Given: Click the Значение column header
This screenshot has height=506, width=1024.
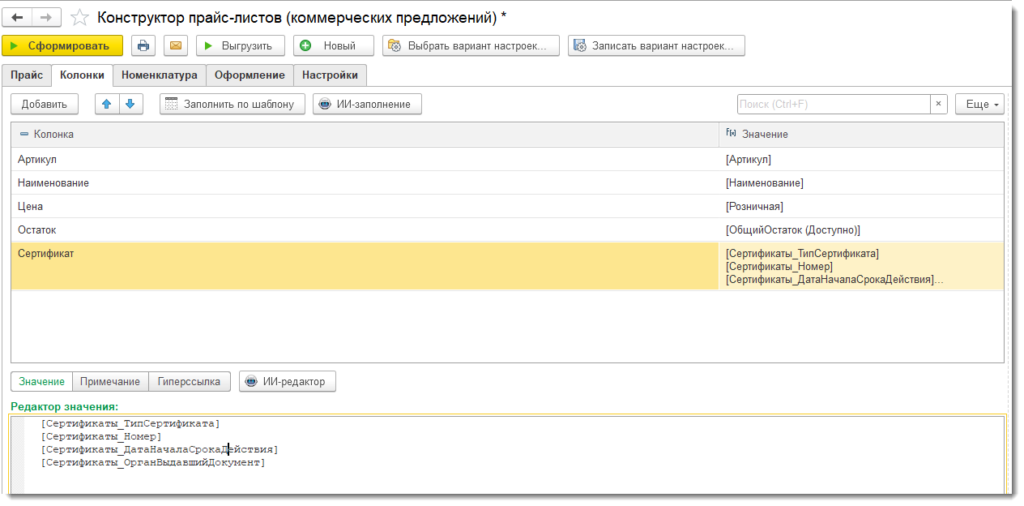Looking at the screenshot, I should pos(861,134).
